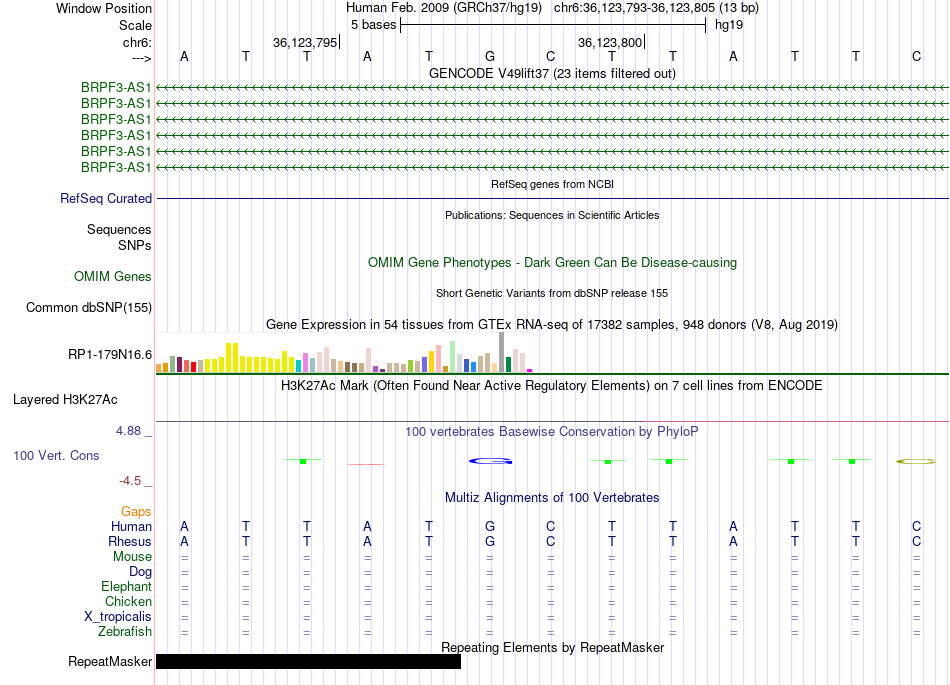Click the 'Rhesus' species label
The width and height of the screenshot is (950, 685).
(x=130, y=541)
